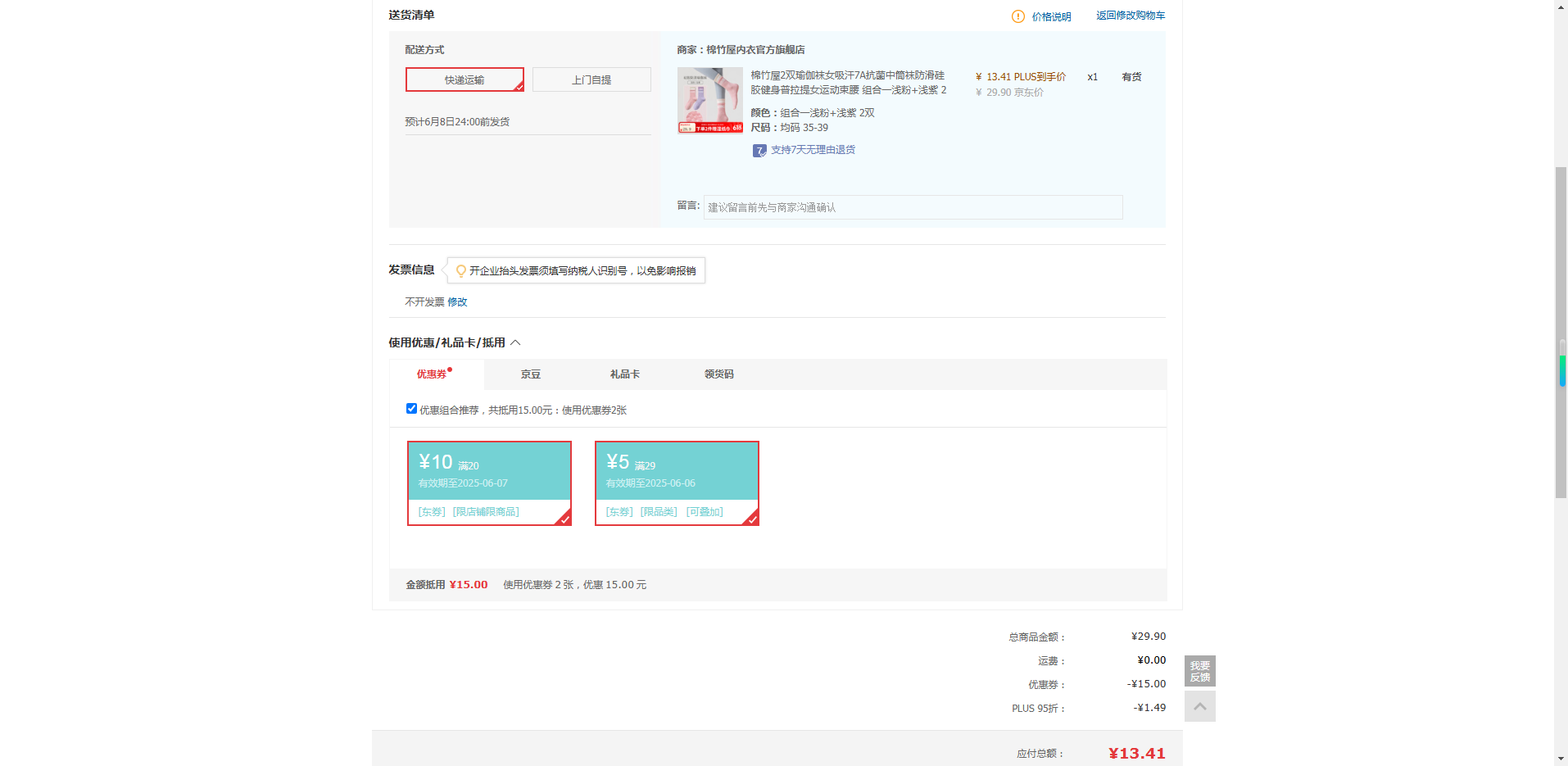Switch to 京豆 tab
The width and height of the screenshot is (1568, 766).
(531, 374)
